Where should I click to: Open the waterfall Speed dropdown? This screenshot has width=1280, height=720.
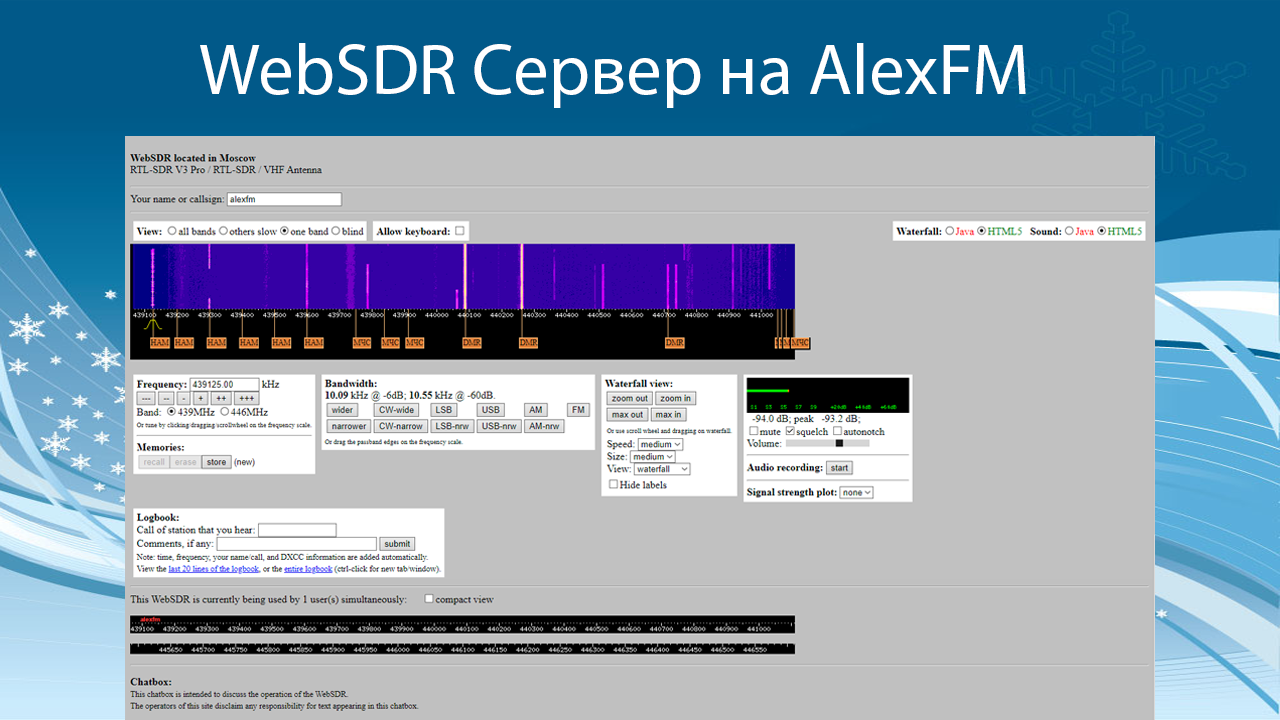point(660,444)
